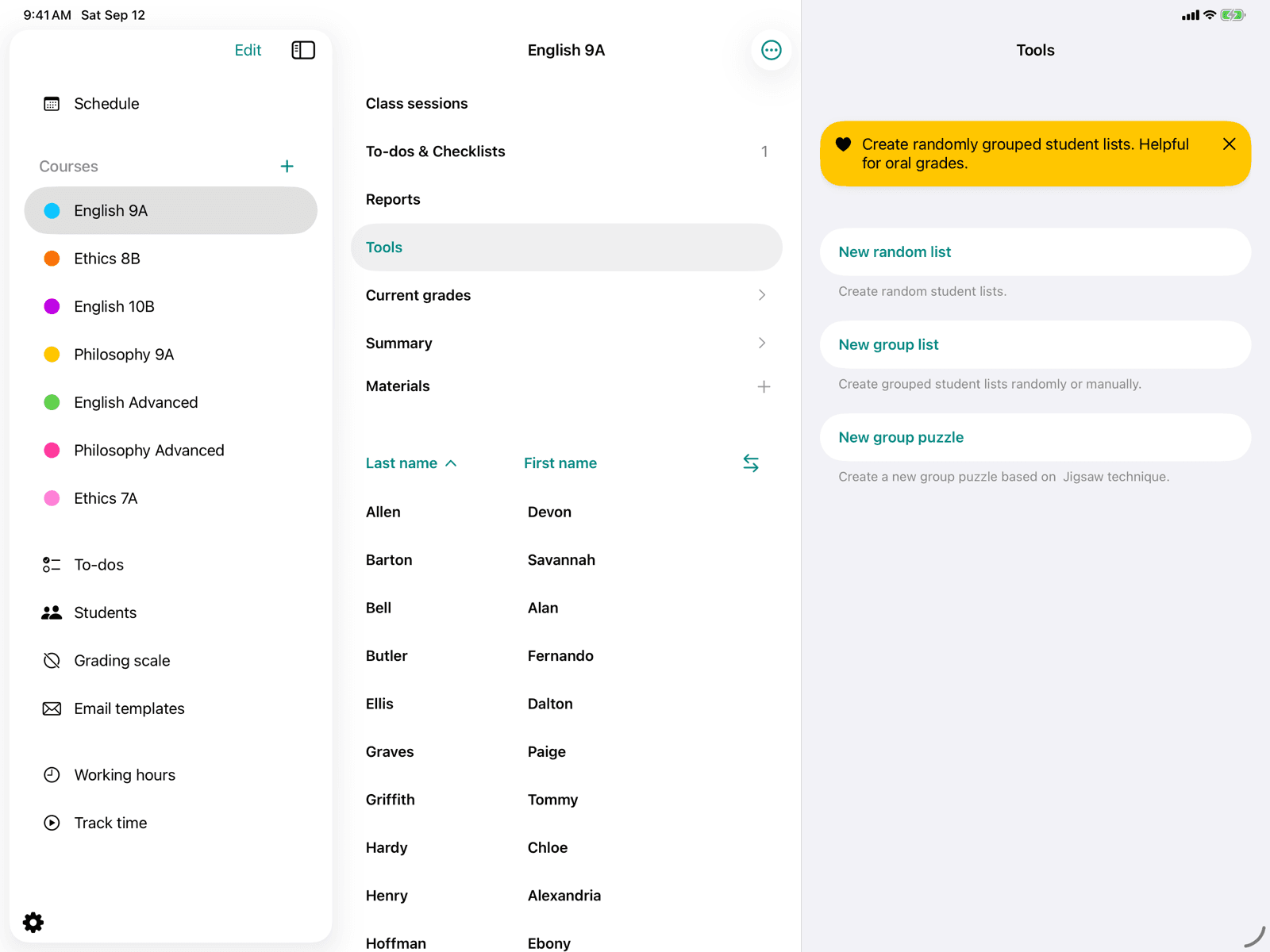Screen dimensions: 1270x952
Task: Select English Advanced course
Action: [171, 402]
